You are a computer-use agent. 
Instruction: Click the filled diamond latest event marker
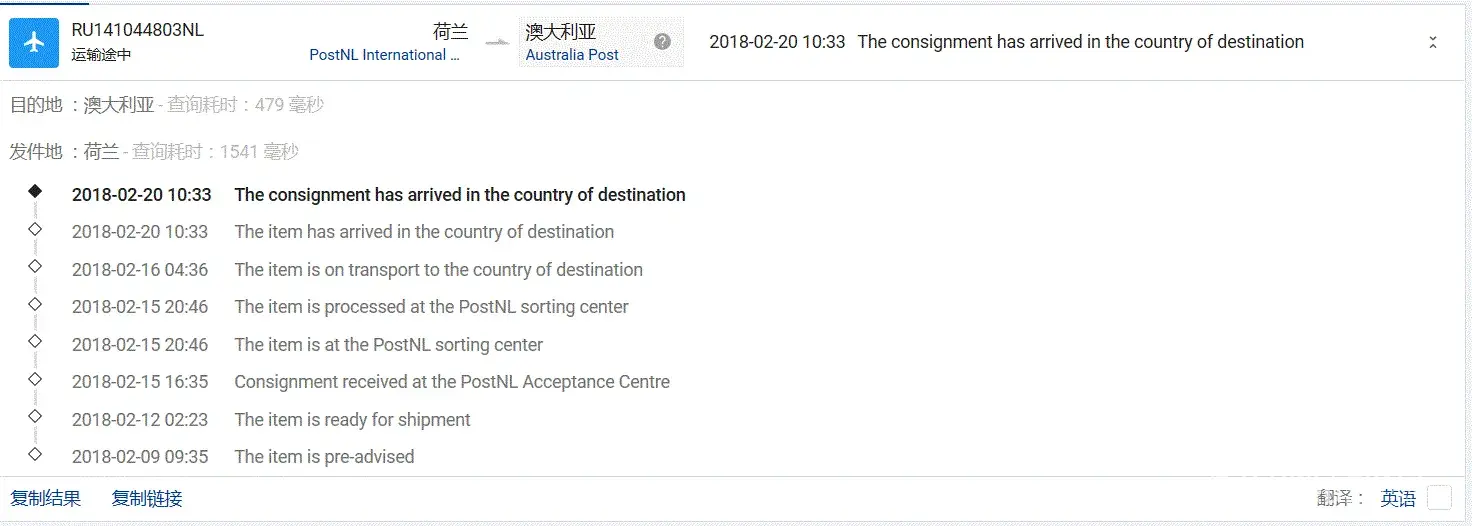coord(35,191)
